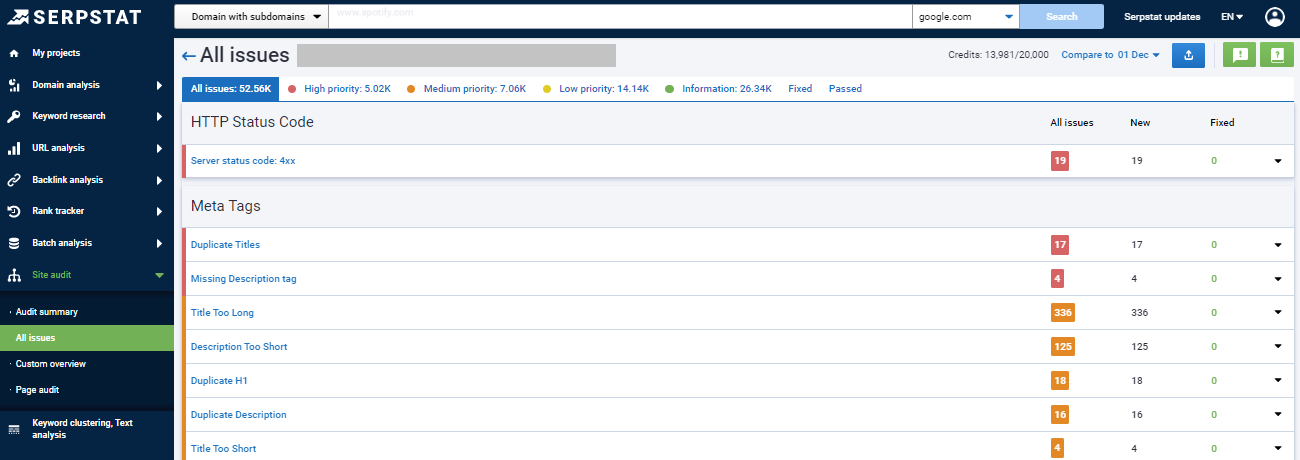This screenshot has height=460, width=1300.
Task: Click orange 336 issues count badge
Action: tap(1062, 313)
